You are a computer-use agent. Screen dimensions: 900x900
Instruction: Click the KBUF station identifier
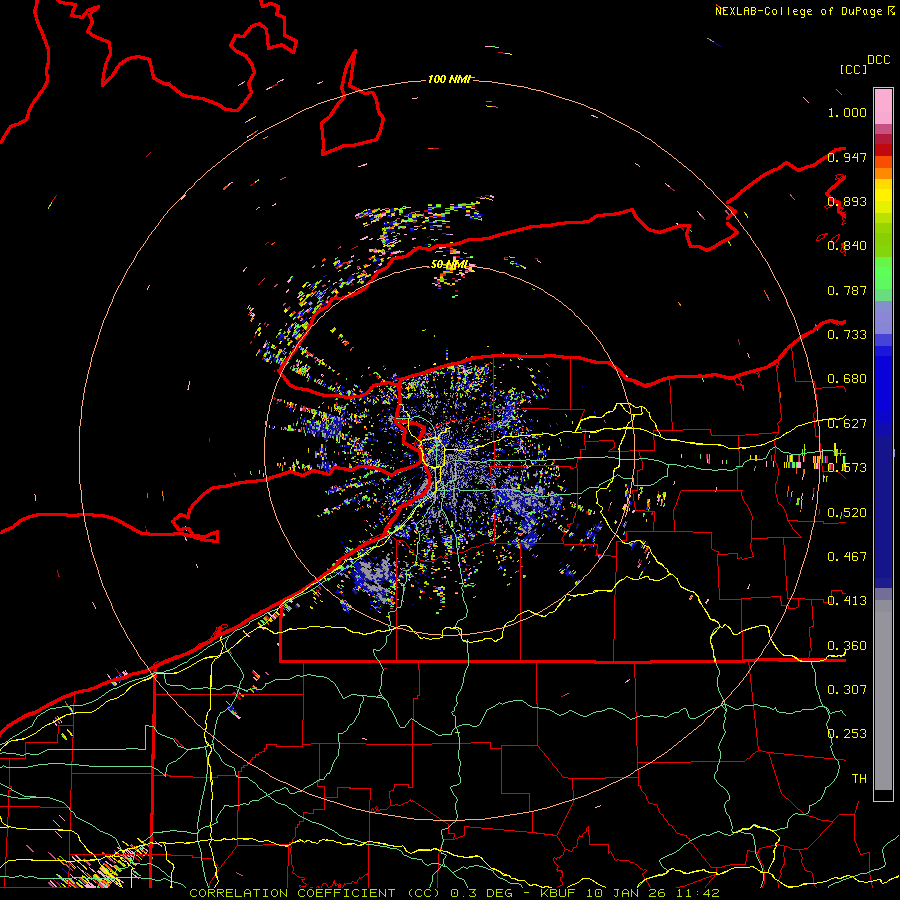(x=557, y=893)
